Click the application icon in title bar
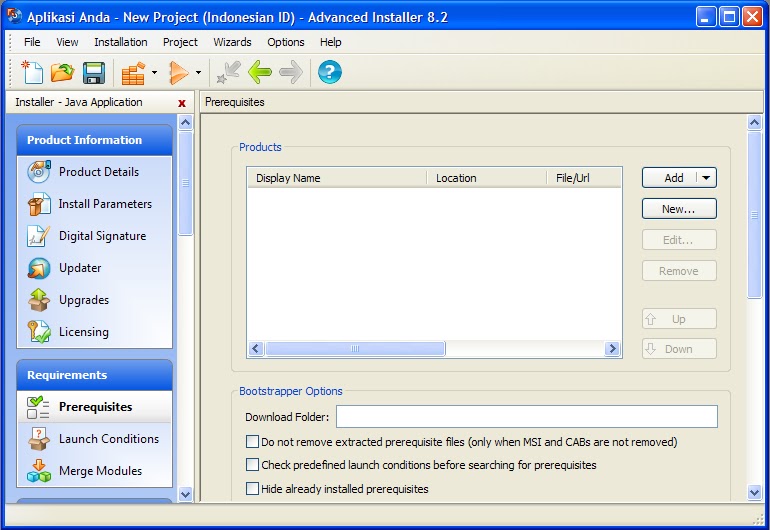The height and width of the screenshot is (530, 770). 14,16
